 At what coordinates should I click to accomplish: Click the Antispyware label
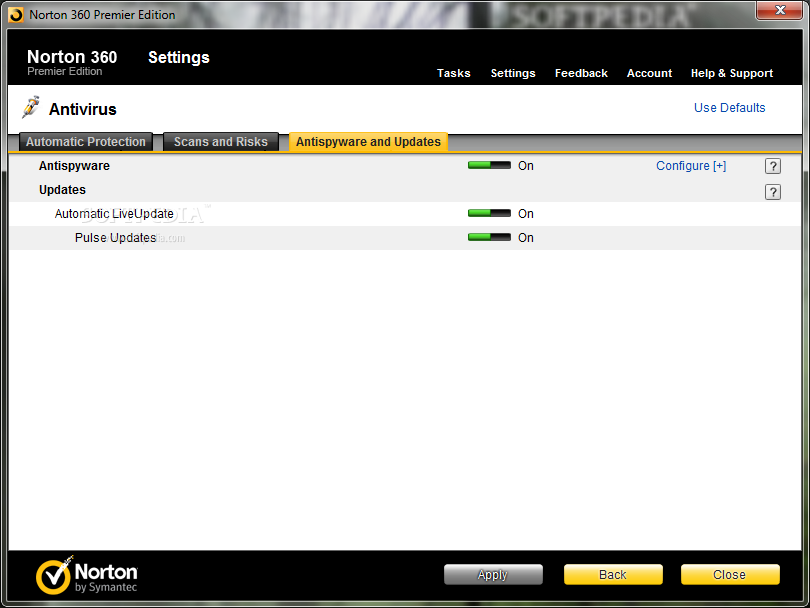74,166
